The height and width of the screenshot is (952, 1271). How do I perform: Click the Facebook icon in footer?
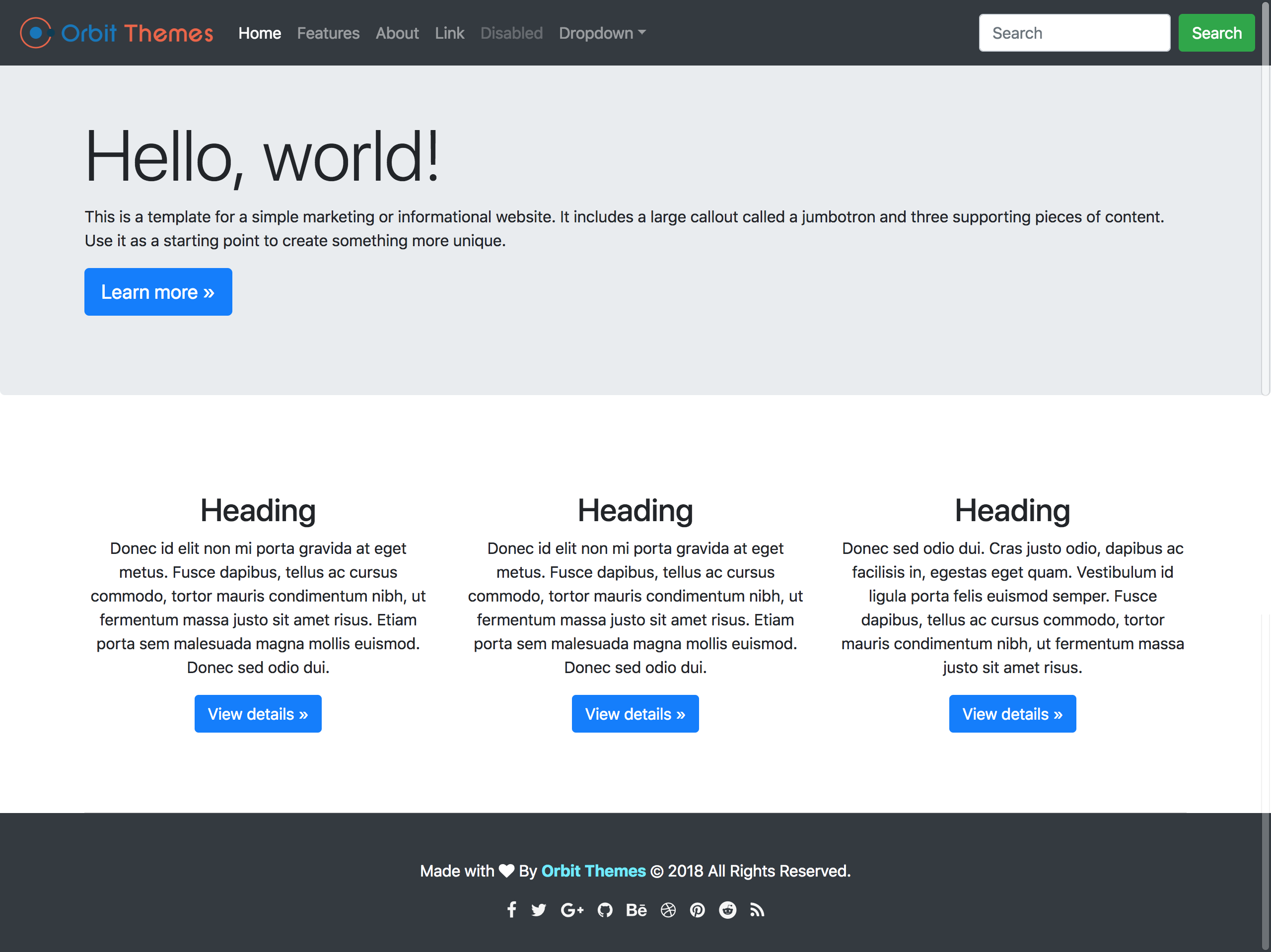(511, 909)
